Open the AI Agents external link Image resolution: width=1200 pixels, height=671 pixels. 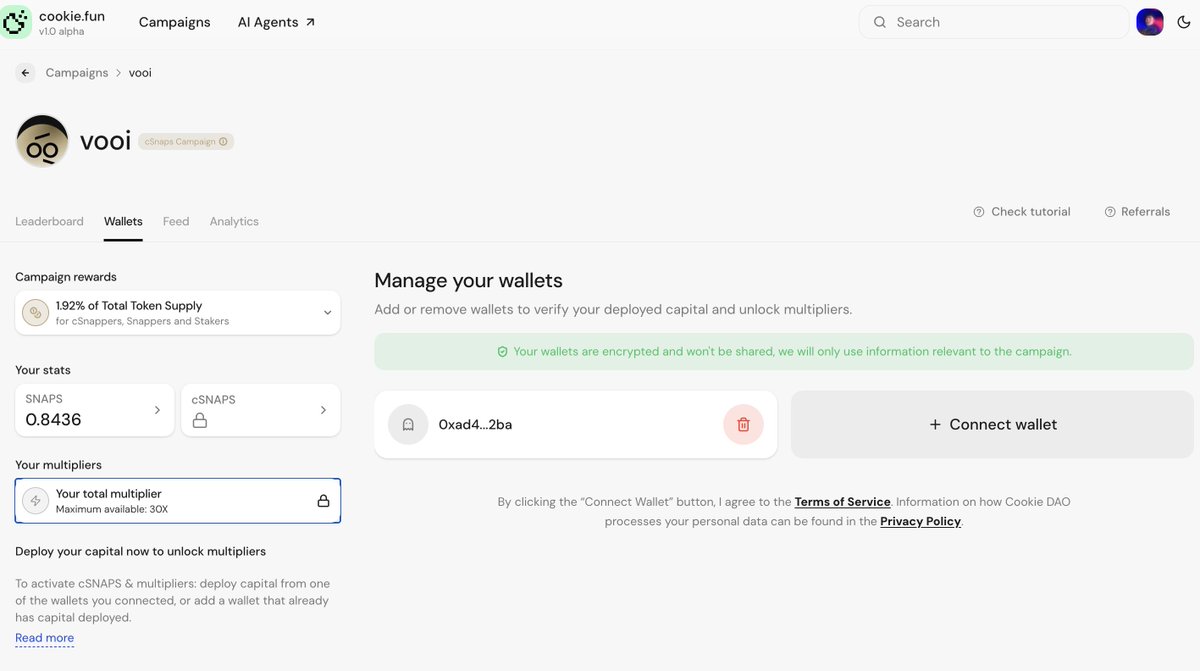(276, 22)
